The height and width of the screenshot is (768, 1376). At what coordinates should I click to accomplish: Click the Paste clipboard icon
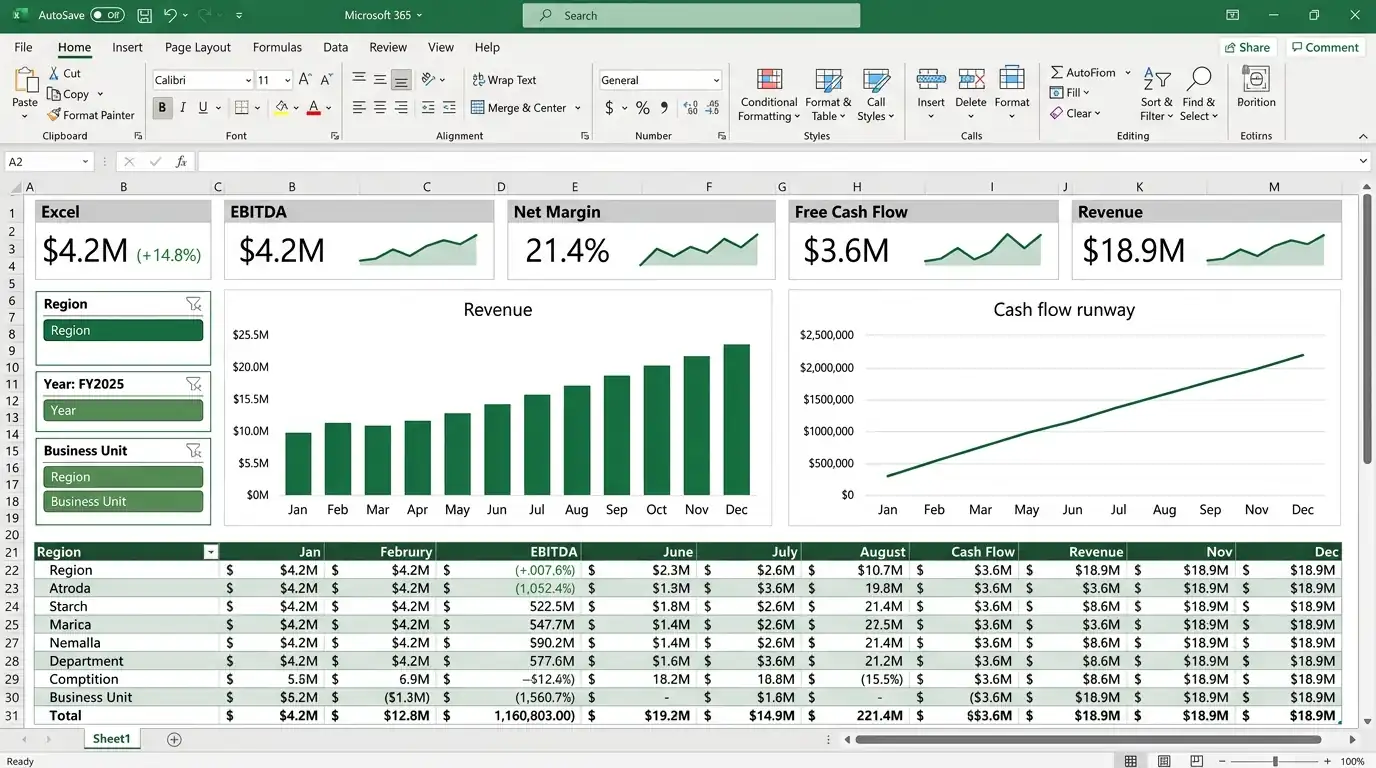(x=24, y=81)
